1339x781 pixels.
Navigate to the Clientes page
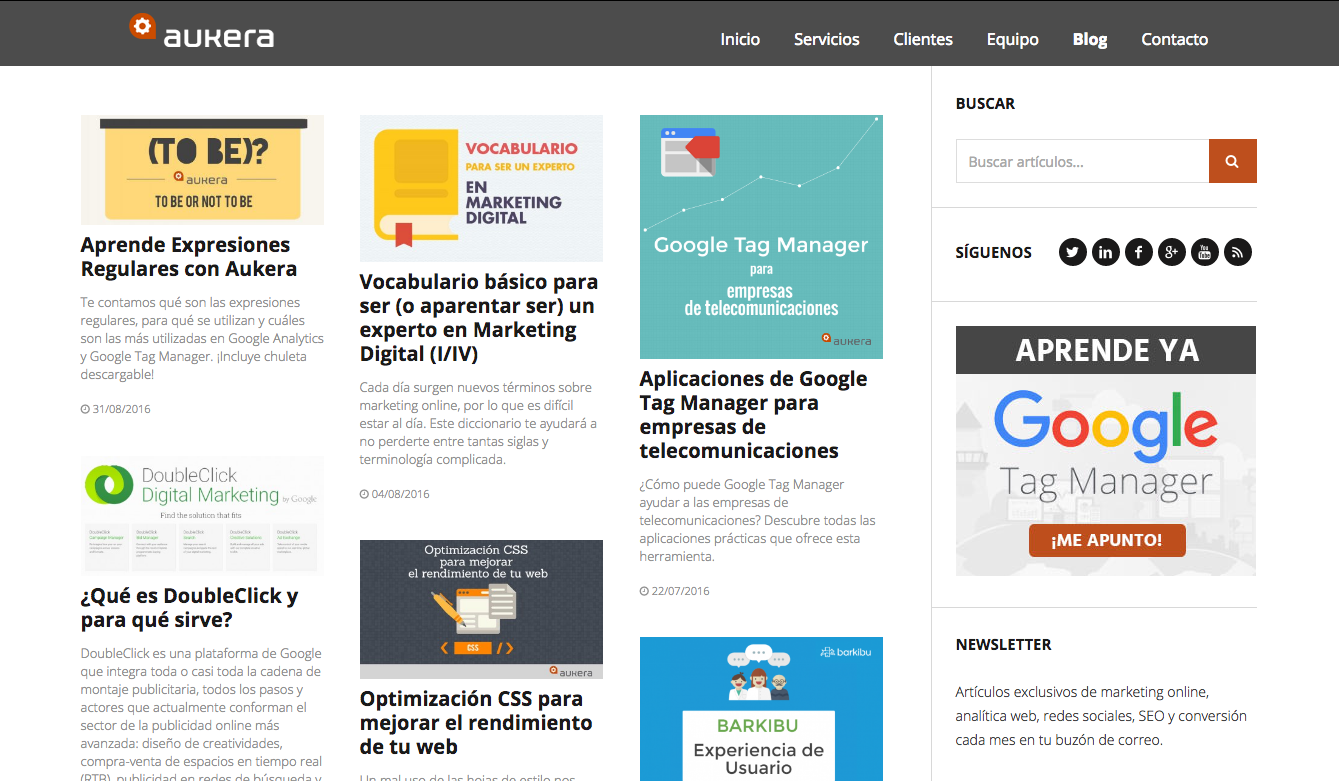(922, 39)
